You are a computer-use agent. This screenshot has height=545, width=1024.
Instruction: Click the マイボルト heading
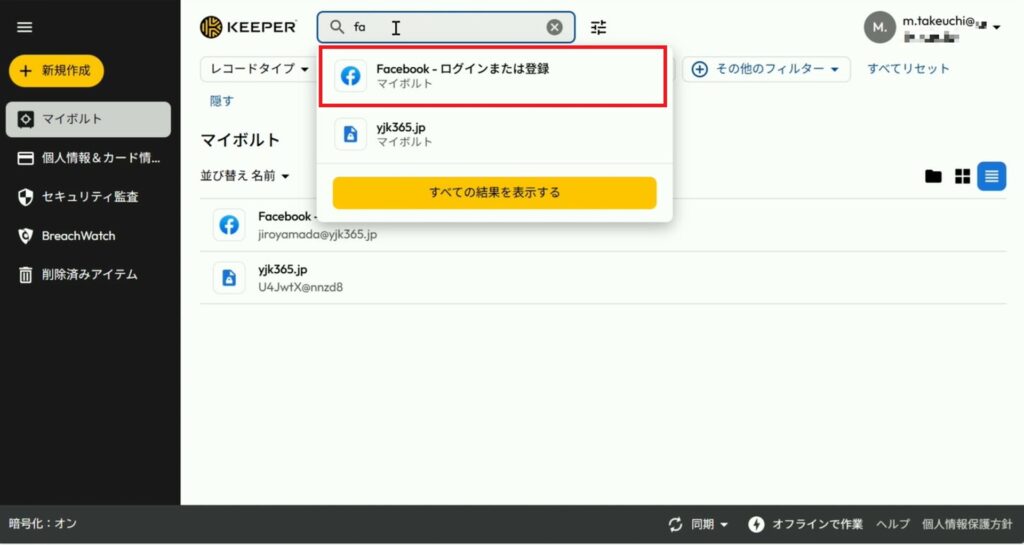point(240,140)
